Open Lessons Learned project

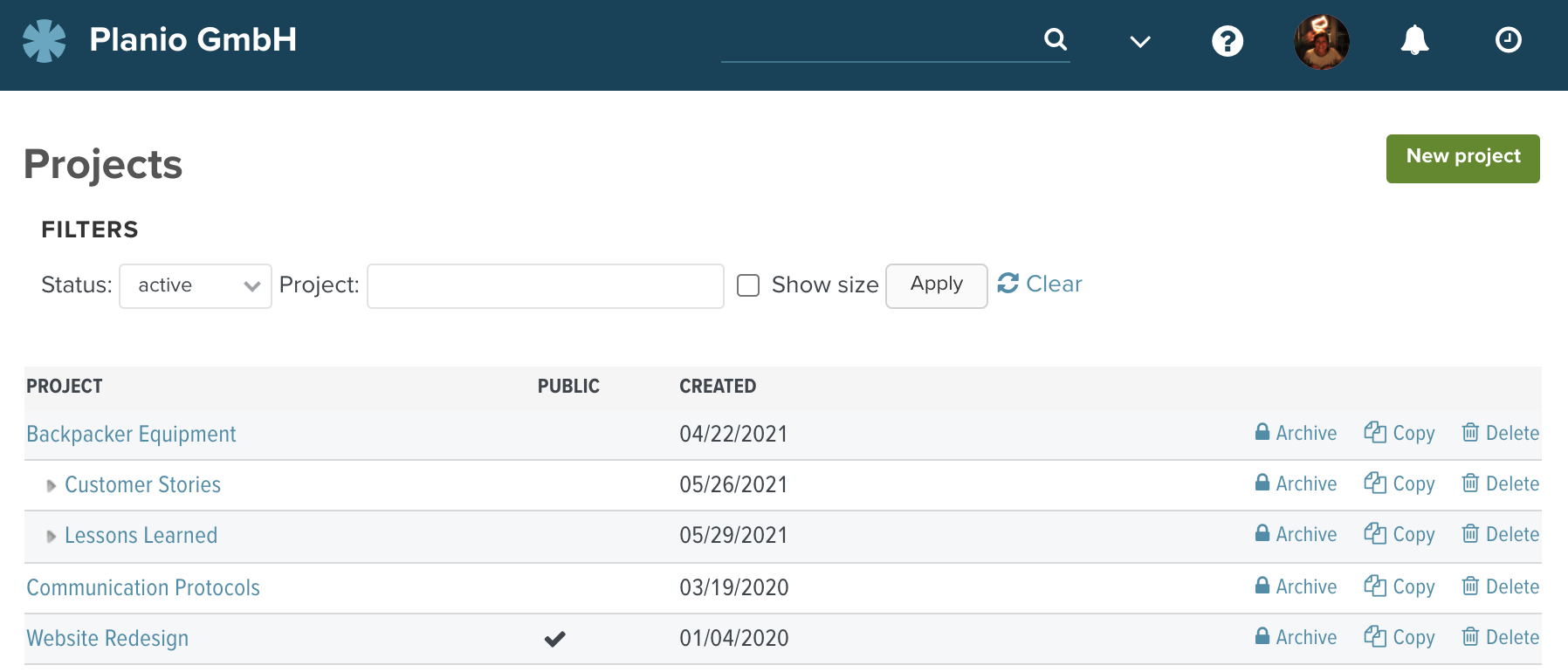(x=141, y=535)
